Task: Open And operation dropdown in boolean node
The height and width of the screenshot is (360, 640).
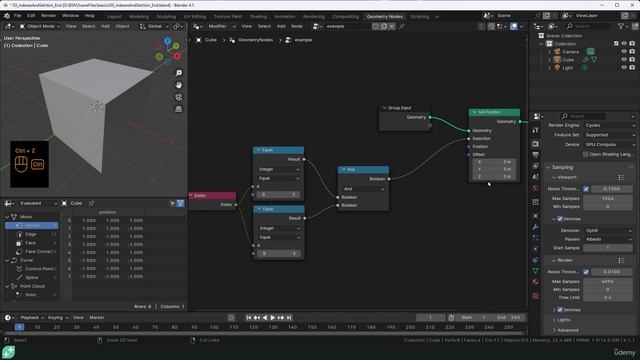Action: pyautogui.click(x=363, y=189)
